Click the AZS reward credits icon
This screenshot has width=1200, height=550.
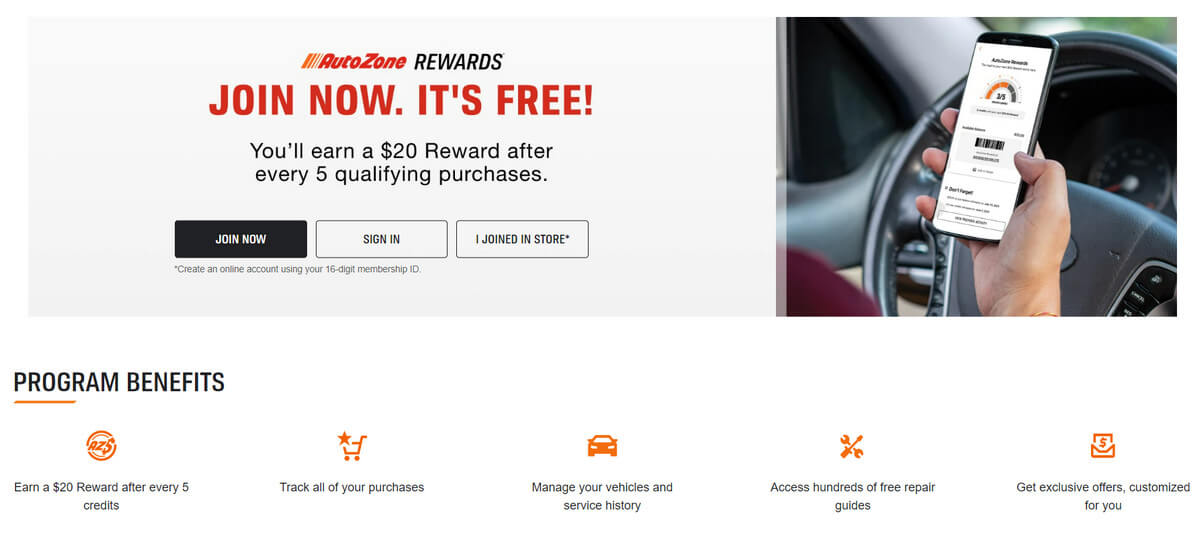tap(101, 445)
